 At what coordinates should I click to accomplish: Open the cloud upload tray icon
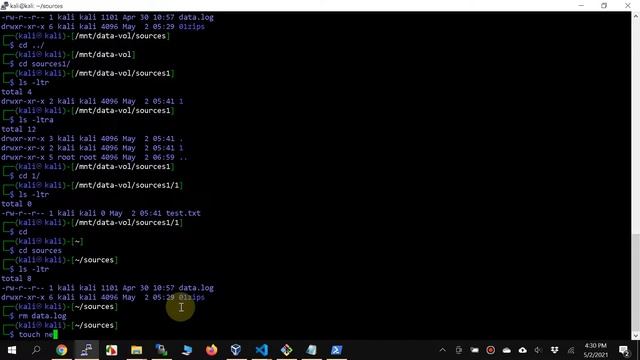[522, 350]
